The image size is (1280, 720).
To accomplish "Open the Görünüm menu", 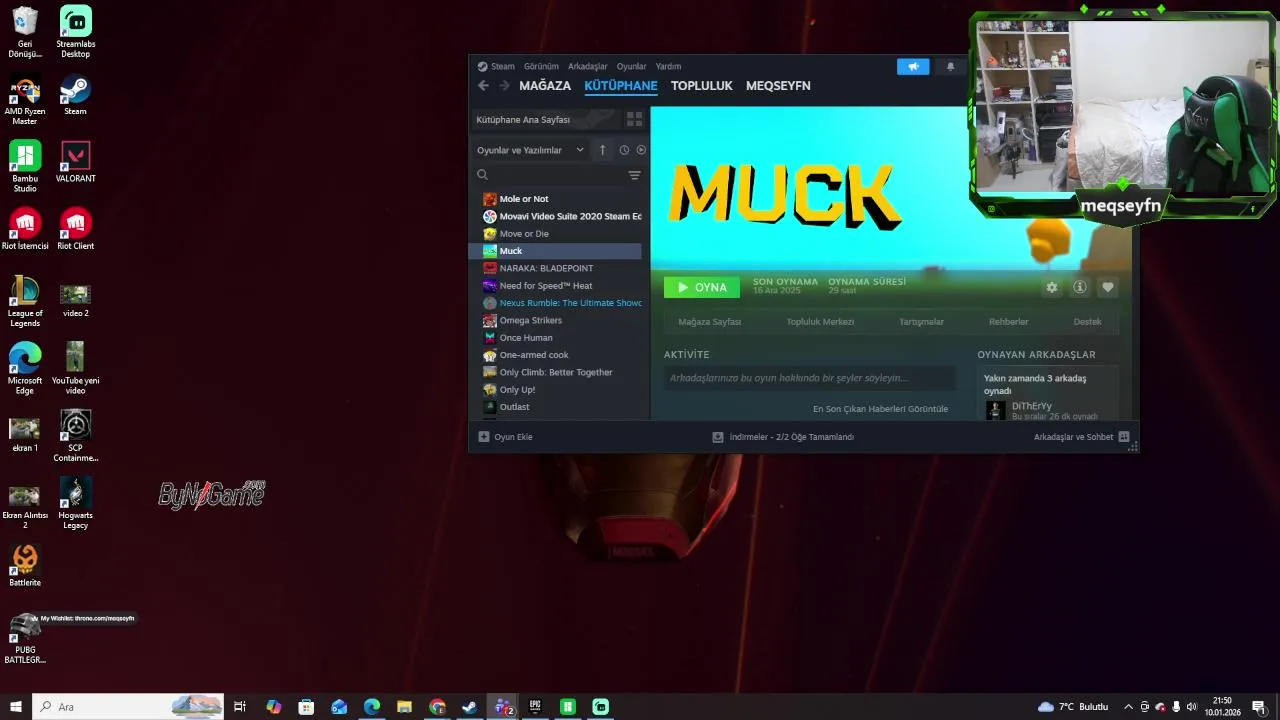I will (x=541, y=67).
